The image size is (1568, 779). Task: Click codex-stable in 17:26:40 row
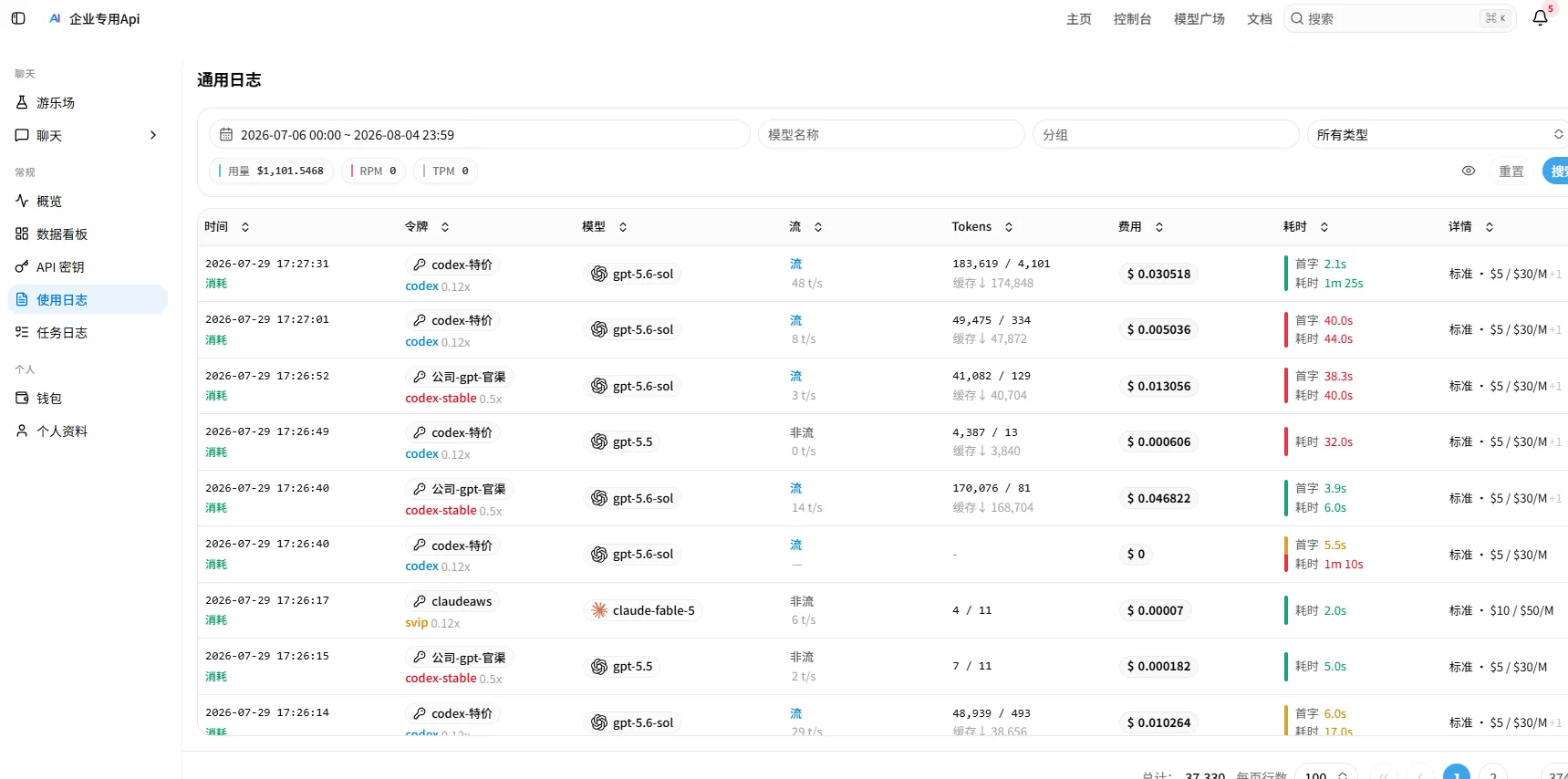(x=441, y=510)
